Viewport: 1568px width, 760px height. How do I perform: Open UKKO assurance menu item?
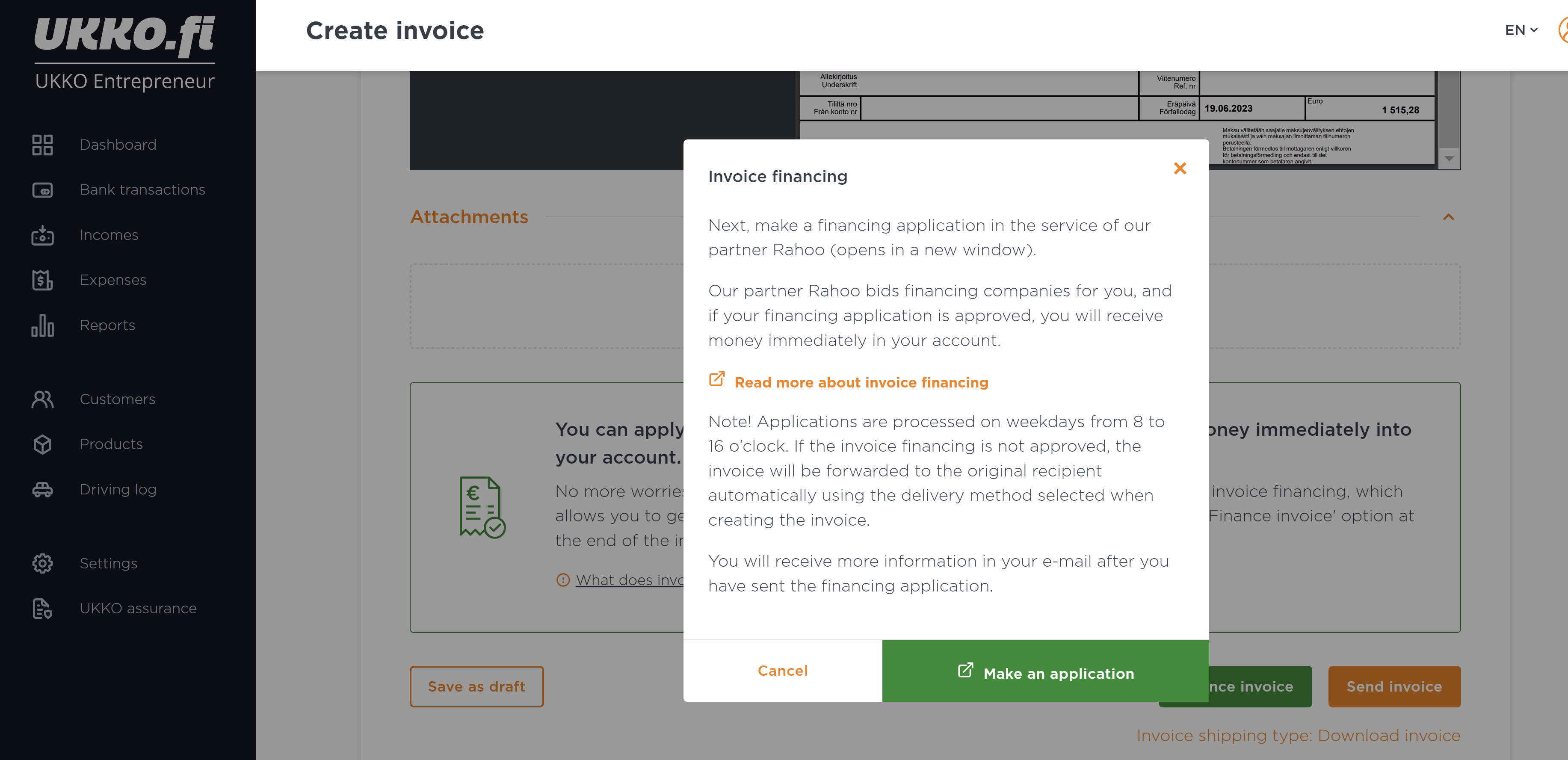138,609
